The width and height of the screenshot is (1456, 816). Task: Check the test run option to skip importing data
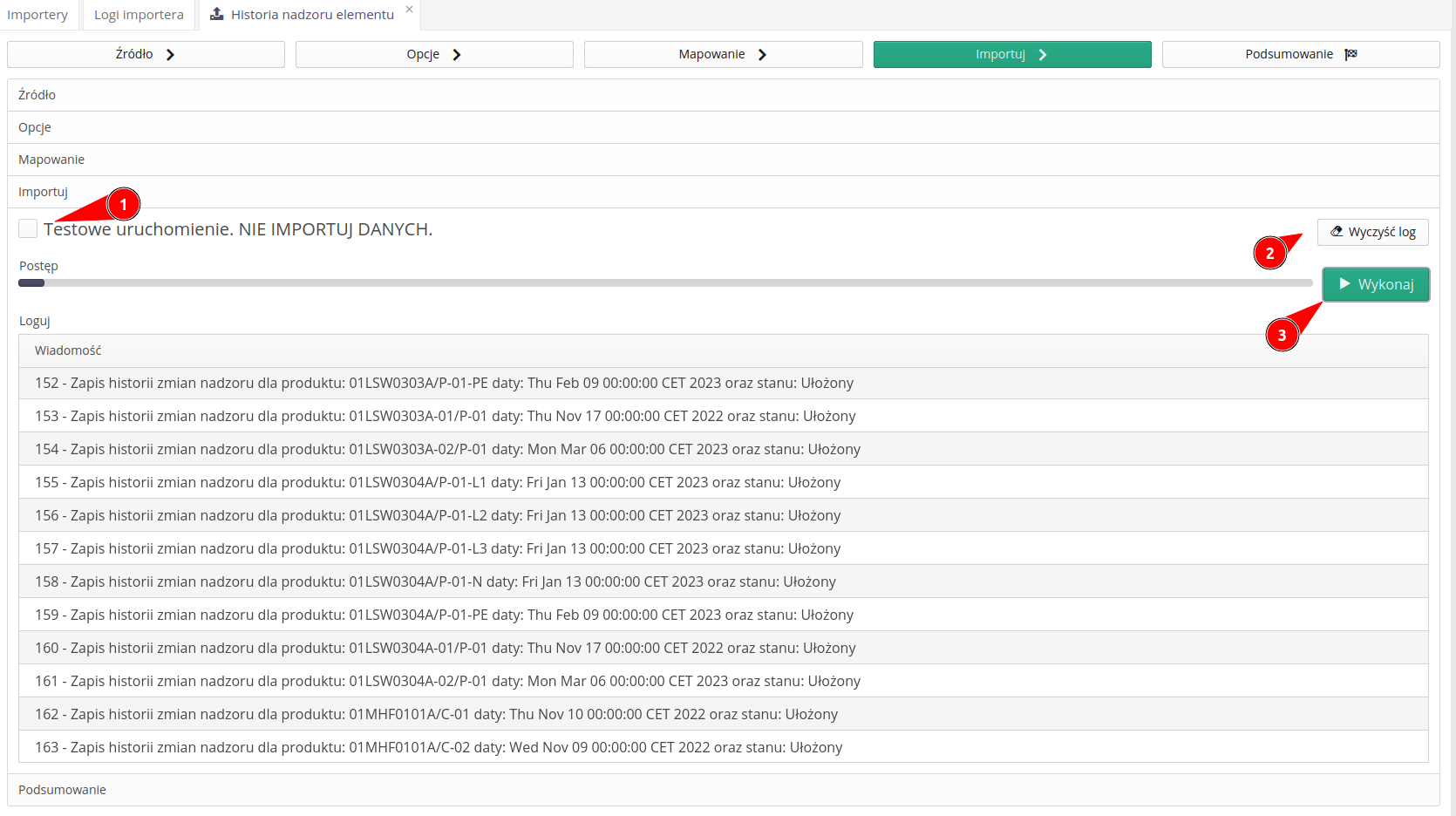click(27, 228)
